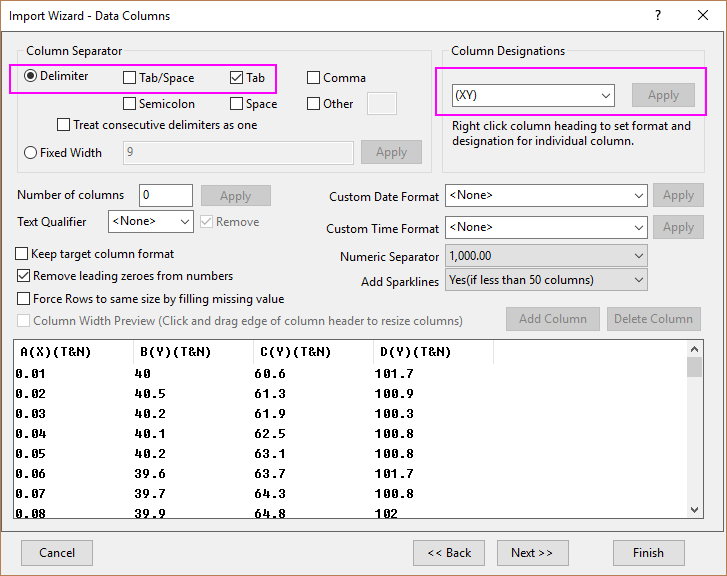This screenshot has width=727, height=576.
Task: Click the preview cell 40.5
Action: click(x=150, y=394)
